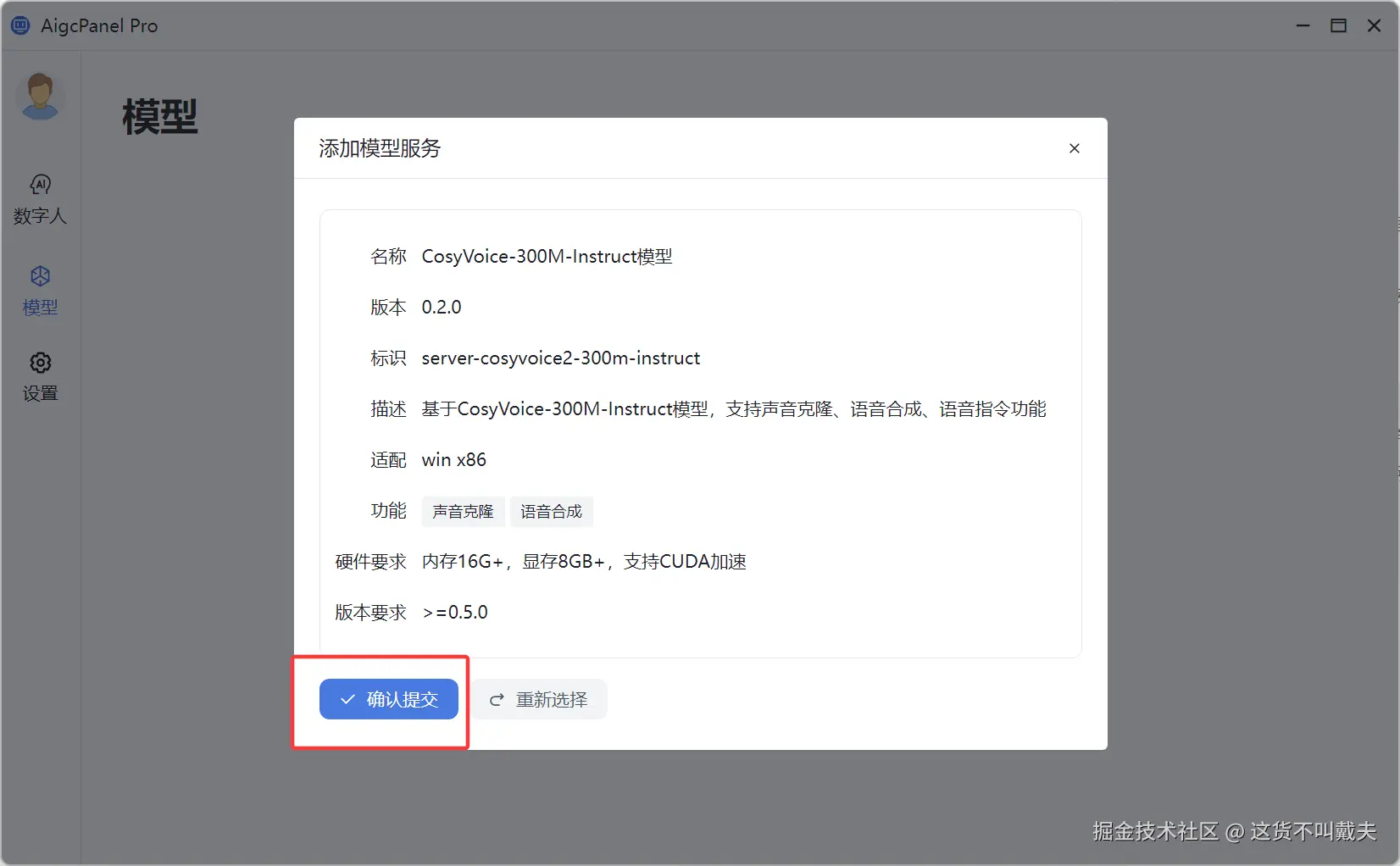Screen dimensions: 1400x866
Task: Open the 数字人 sidebar section
Action: 40,200
